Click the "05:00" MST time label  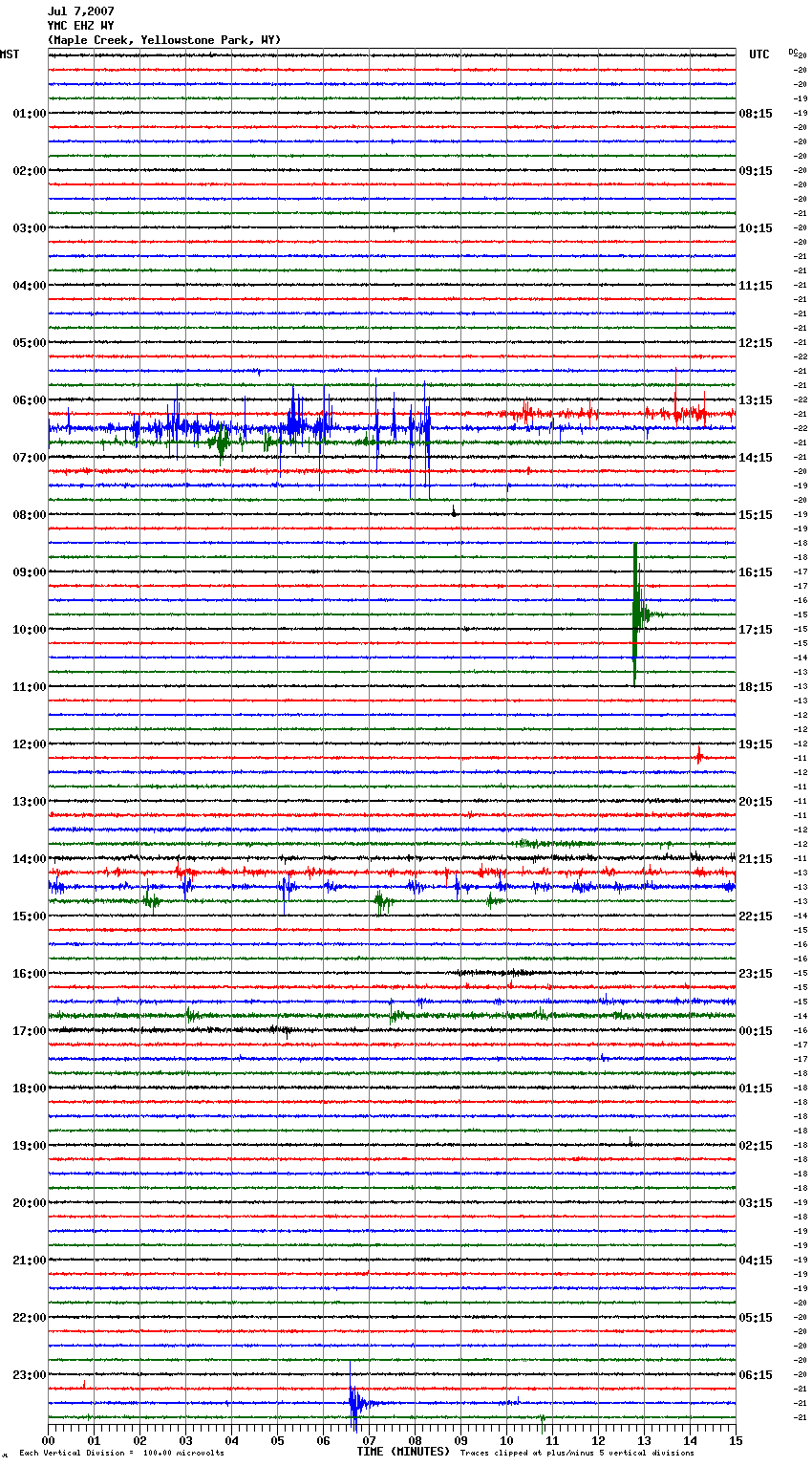click(30, 343)
